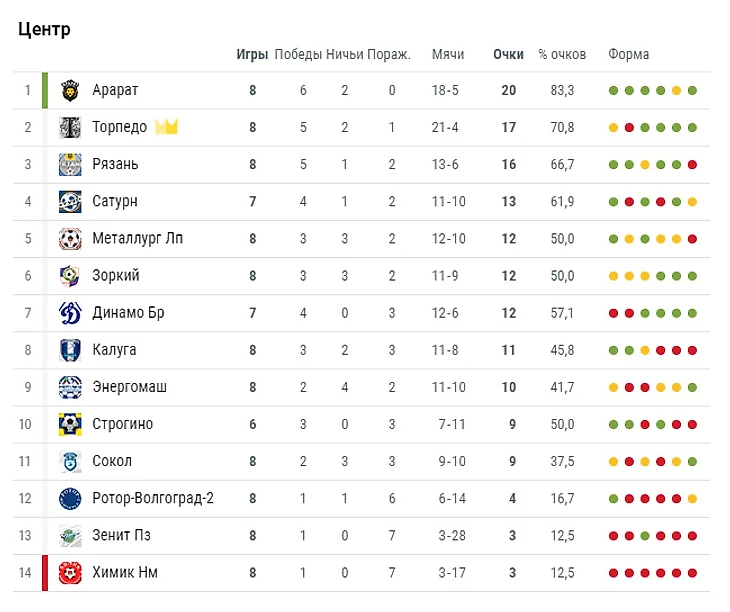This screenshot has height=612, width=730.
Task: Open the Калуга team link
Action: [x=114, y=350]
